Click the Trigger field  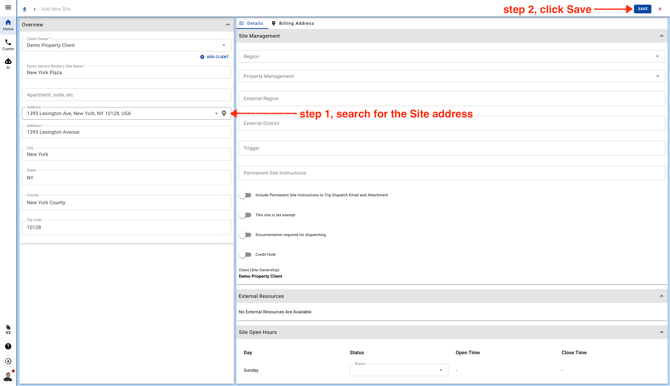[452, 148]
